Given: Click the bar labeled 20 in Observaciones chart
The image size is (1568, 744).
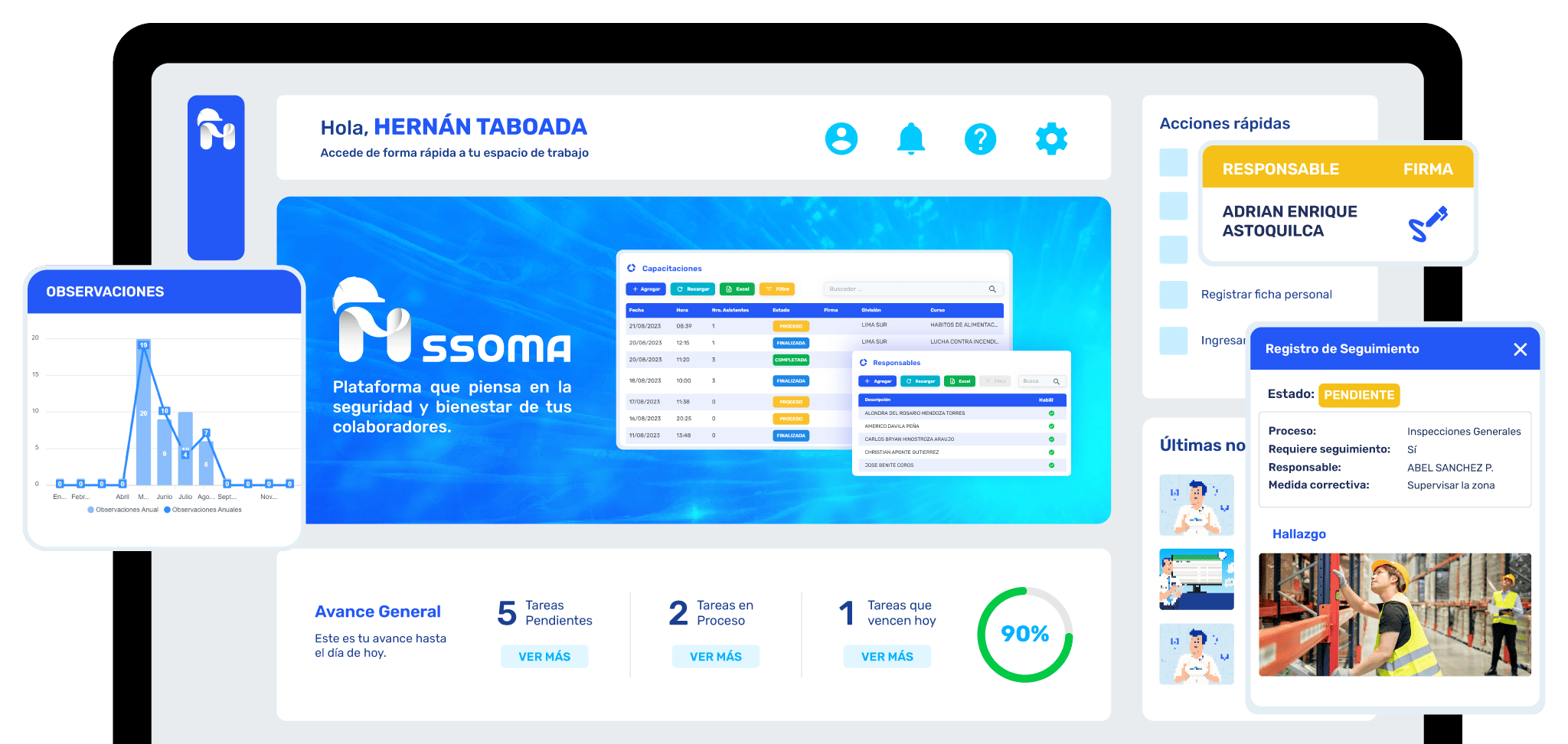Looking at the screenshot, I should pos(143,413).
